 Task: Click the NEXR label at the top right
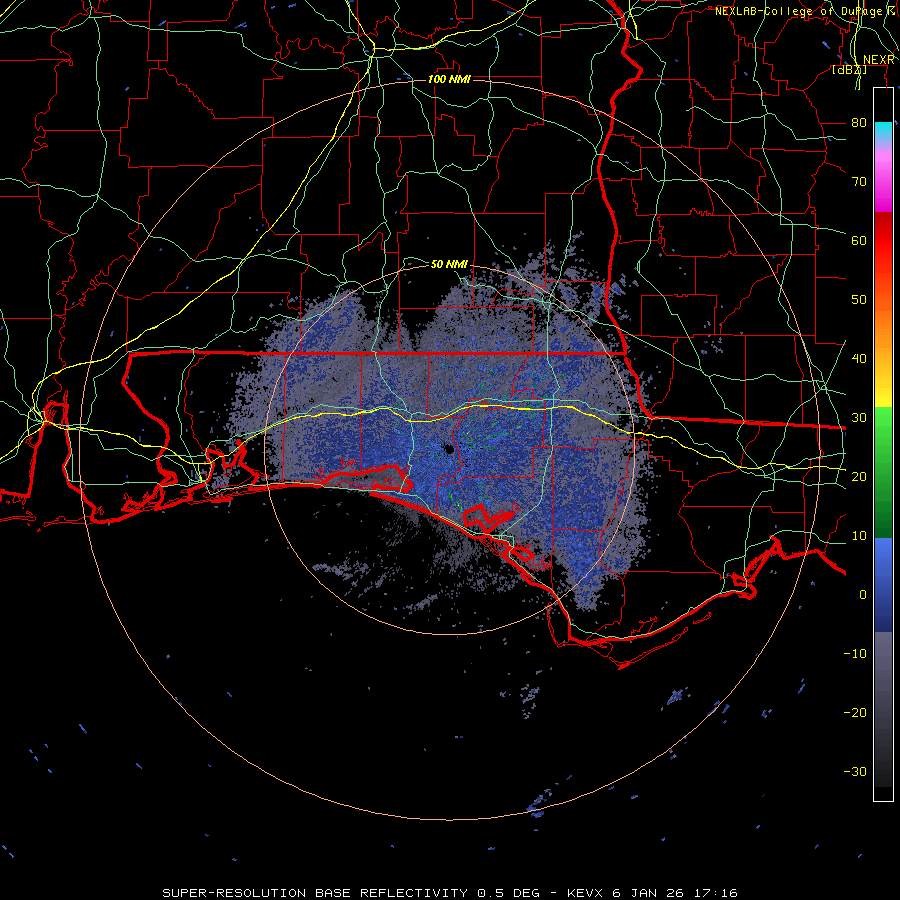pos(879,60)
